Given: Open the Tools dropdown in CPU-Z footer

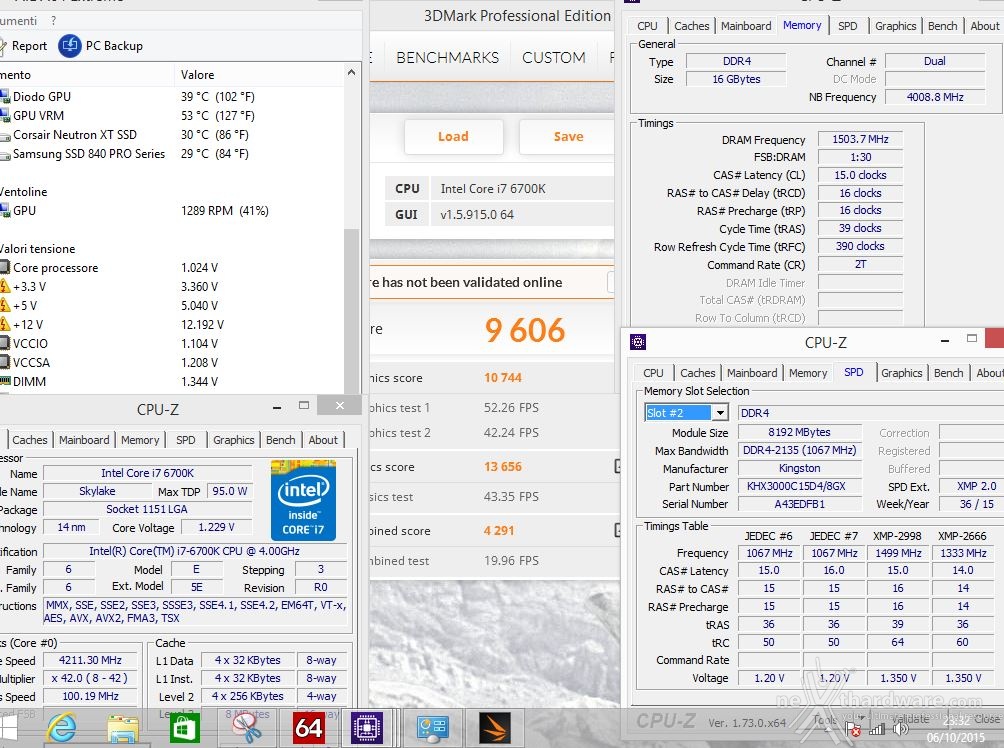Looking at the screenshot, I should click(x=830, y=720).
